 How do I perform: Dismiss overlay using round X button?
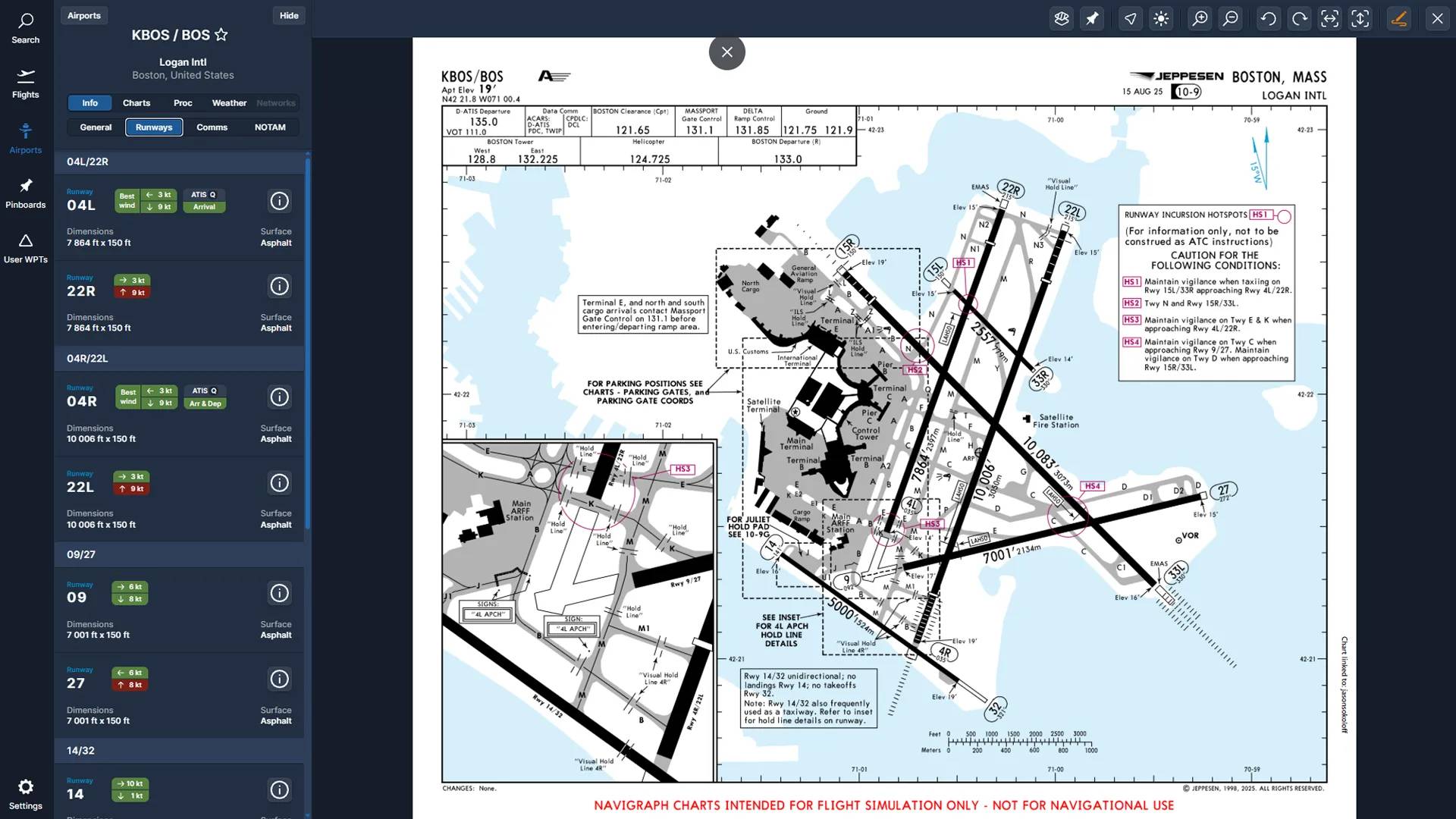(x=726, y=52)
